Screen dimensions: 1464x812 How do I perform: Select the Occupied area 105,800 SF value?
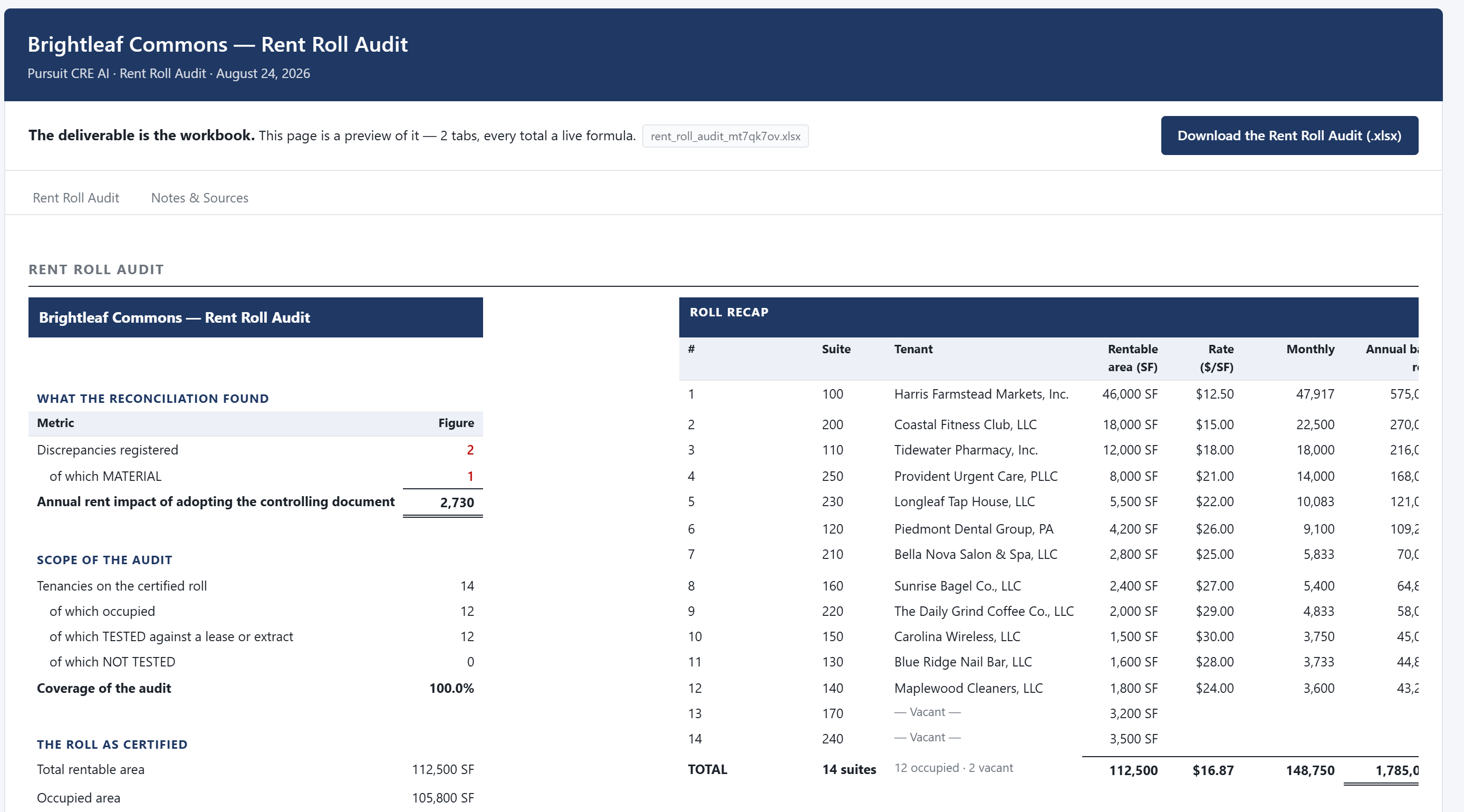tap(442, 798)
